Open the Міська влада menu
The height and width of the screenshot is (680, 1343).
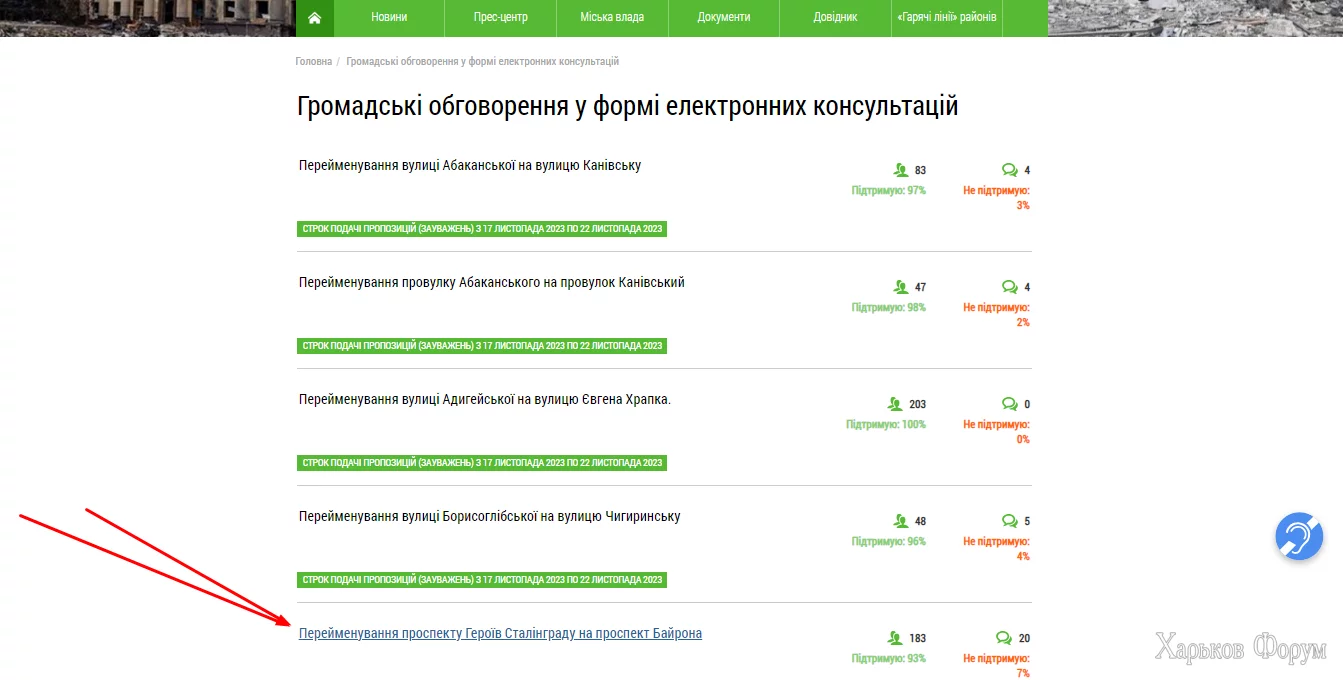tap(612, 17)
